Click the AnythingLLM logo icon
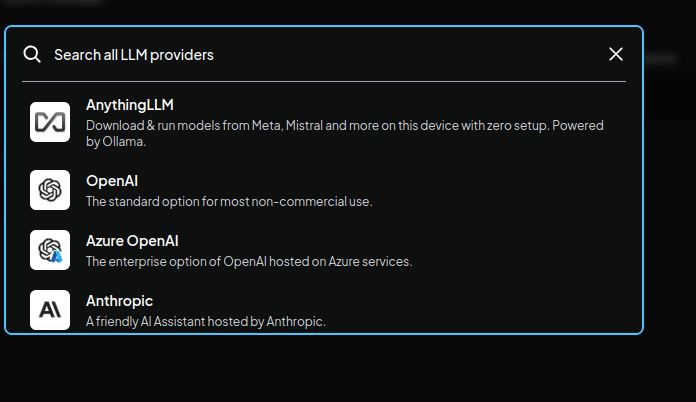 (50, 122)
